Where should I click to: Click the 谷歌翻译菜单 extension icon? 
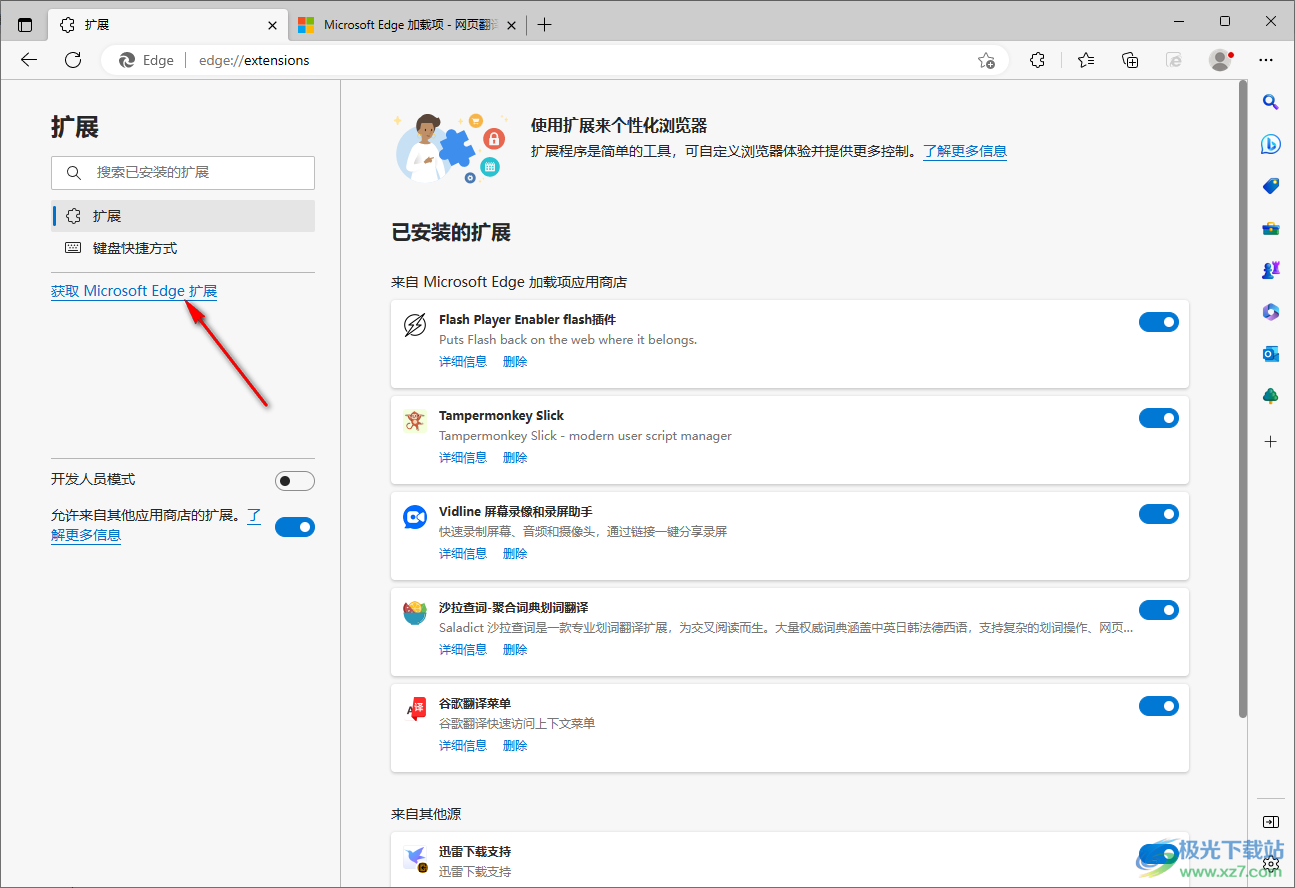pos(414,709)
